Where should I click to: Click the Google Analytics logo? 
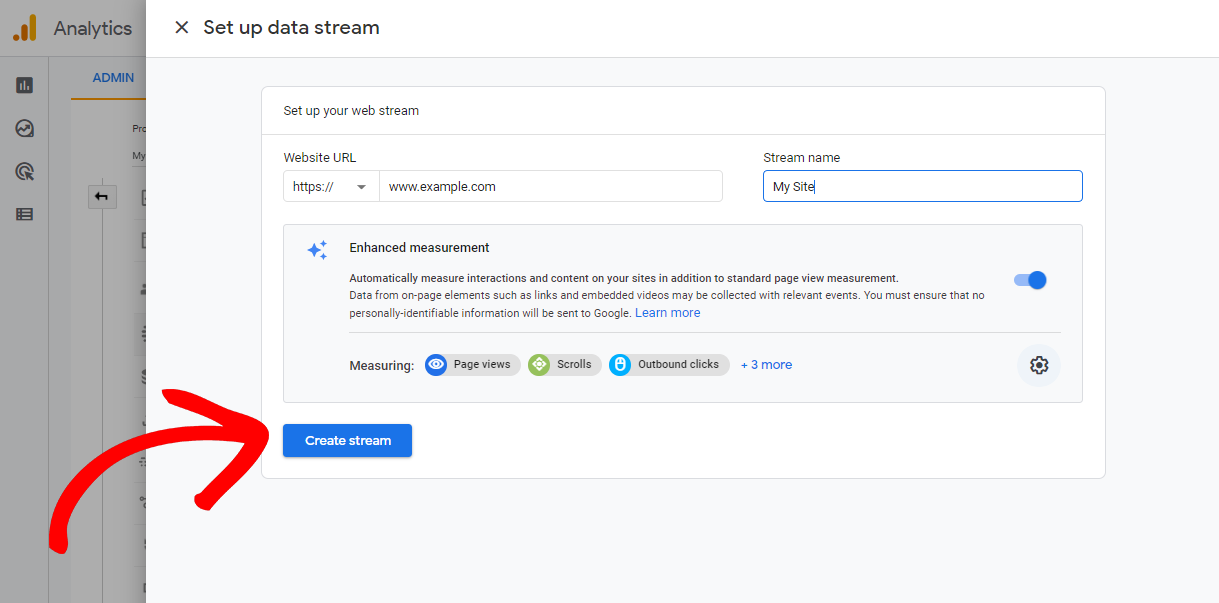25,28
